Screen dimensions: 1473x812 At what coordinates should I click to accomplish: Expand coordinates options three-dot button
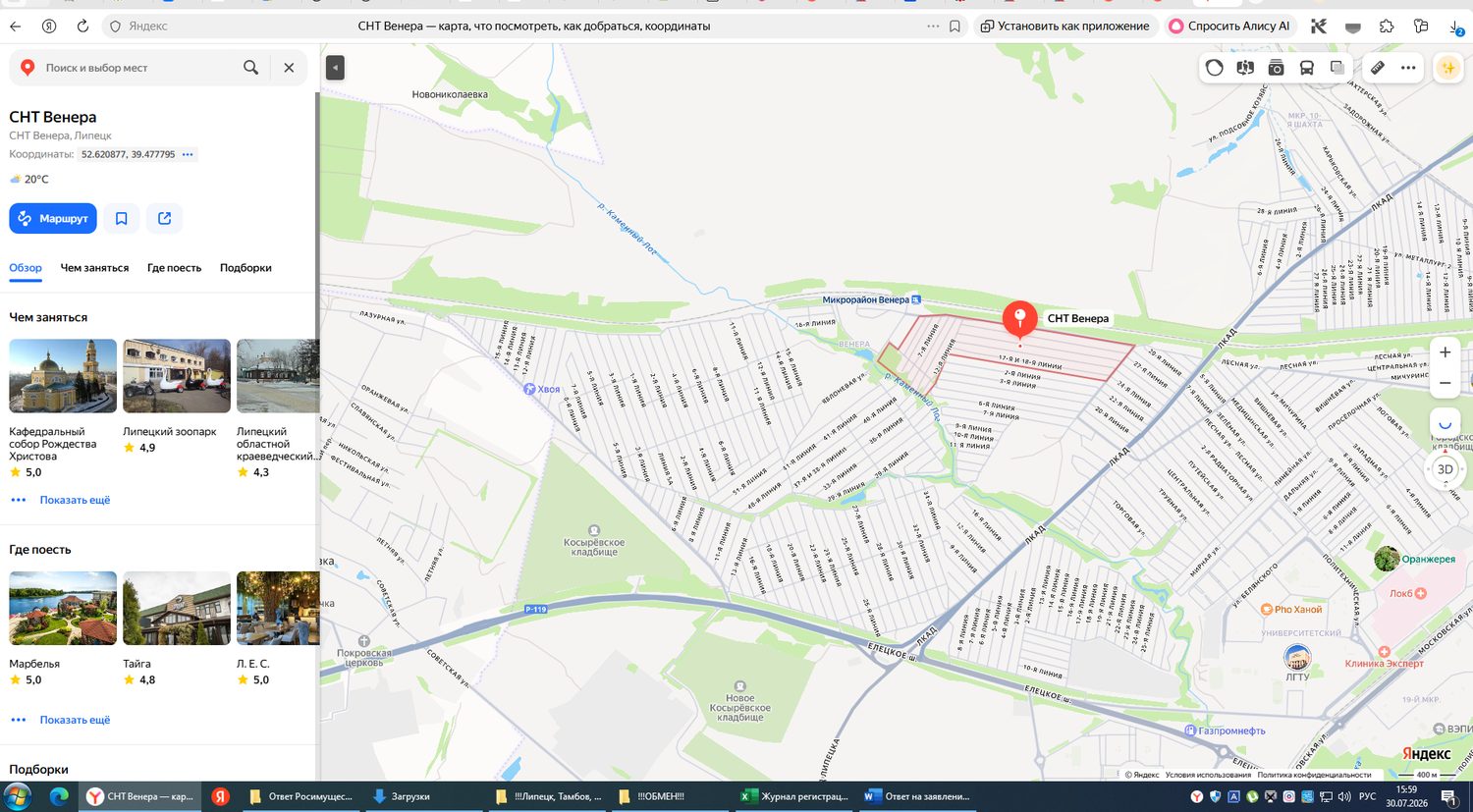tap(188, 154)
